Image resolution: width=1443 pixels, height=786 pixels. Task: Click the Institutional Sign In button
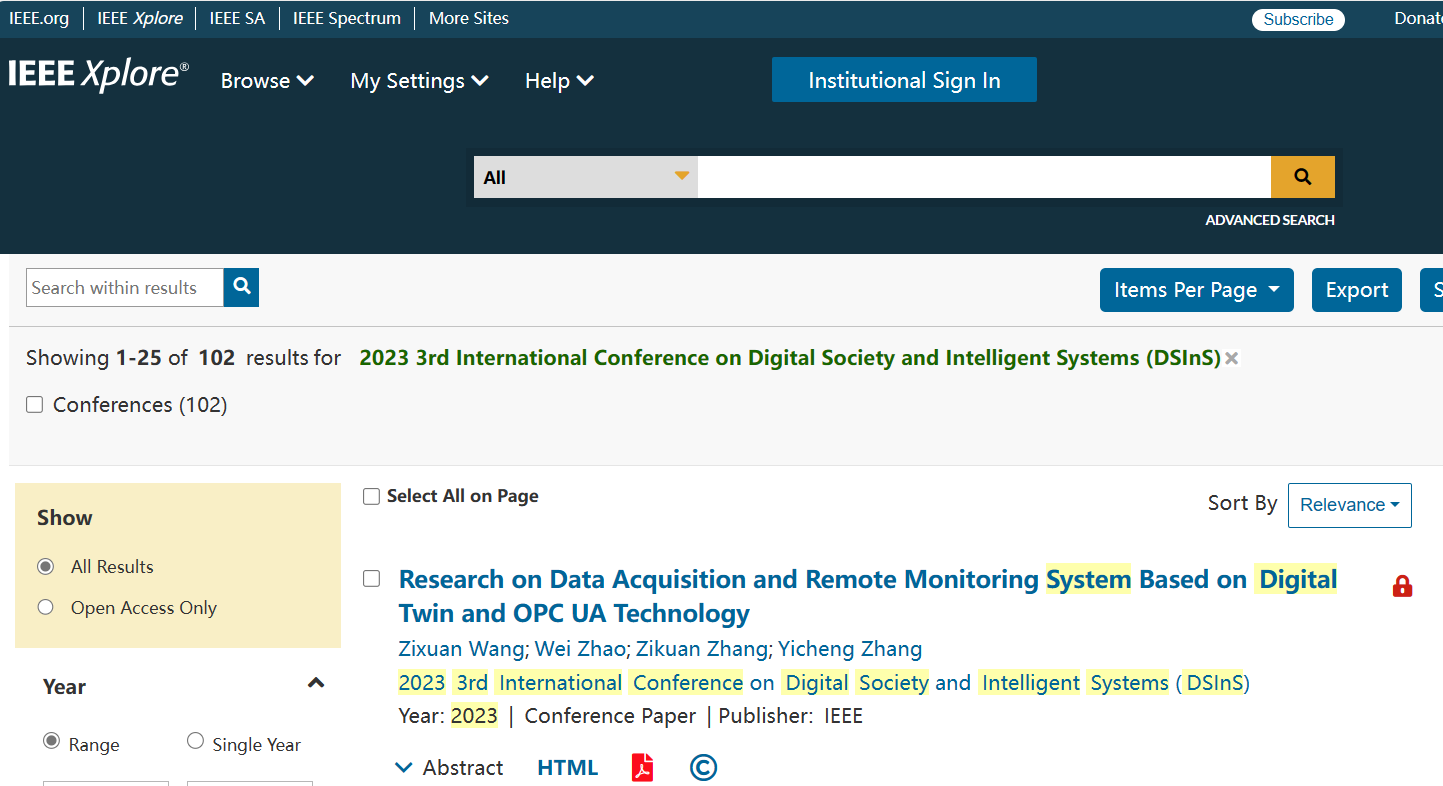coord(904,80)
